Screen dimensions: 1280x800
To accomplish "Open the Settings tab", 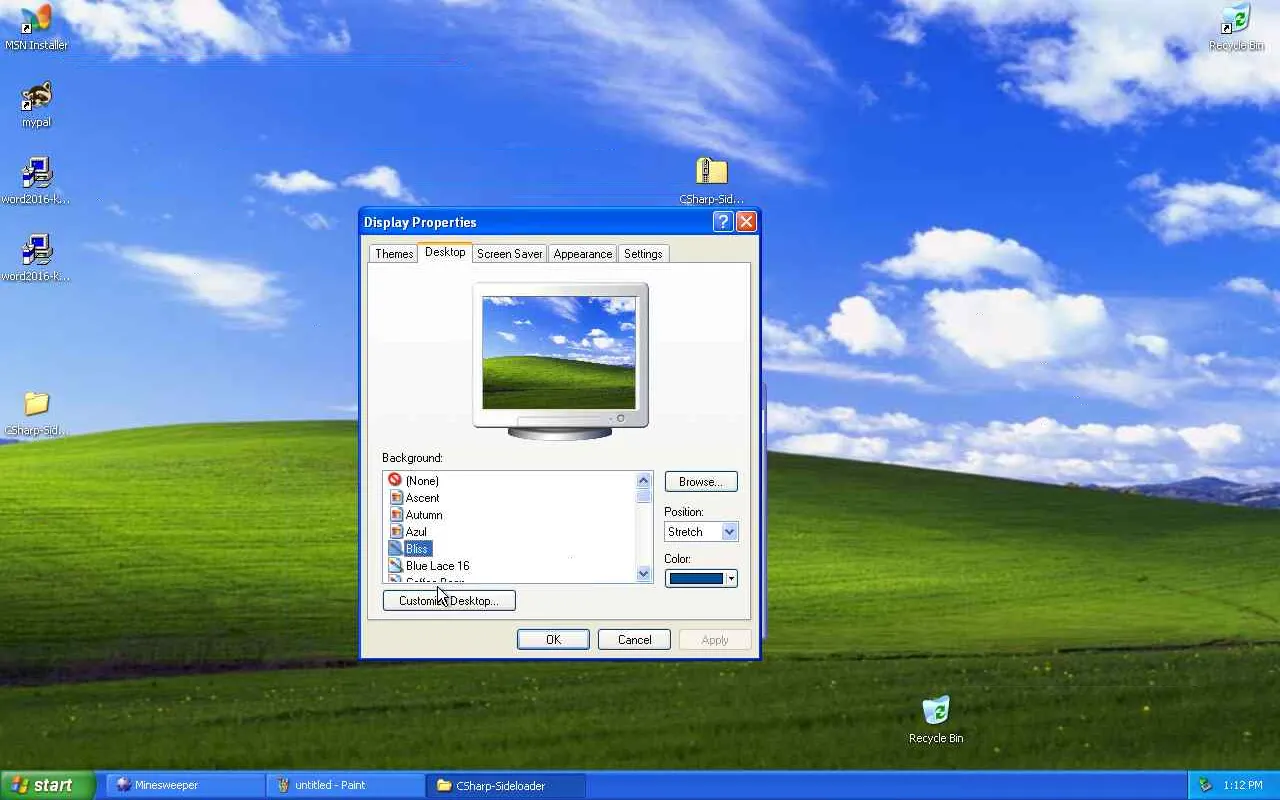I will 643,254.
